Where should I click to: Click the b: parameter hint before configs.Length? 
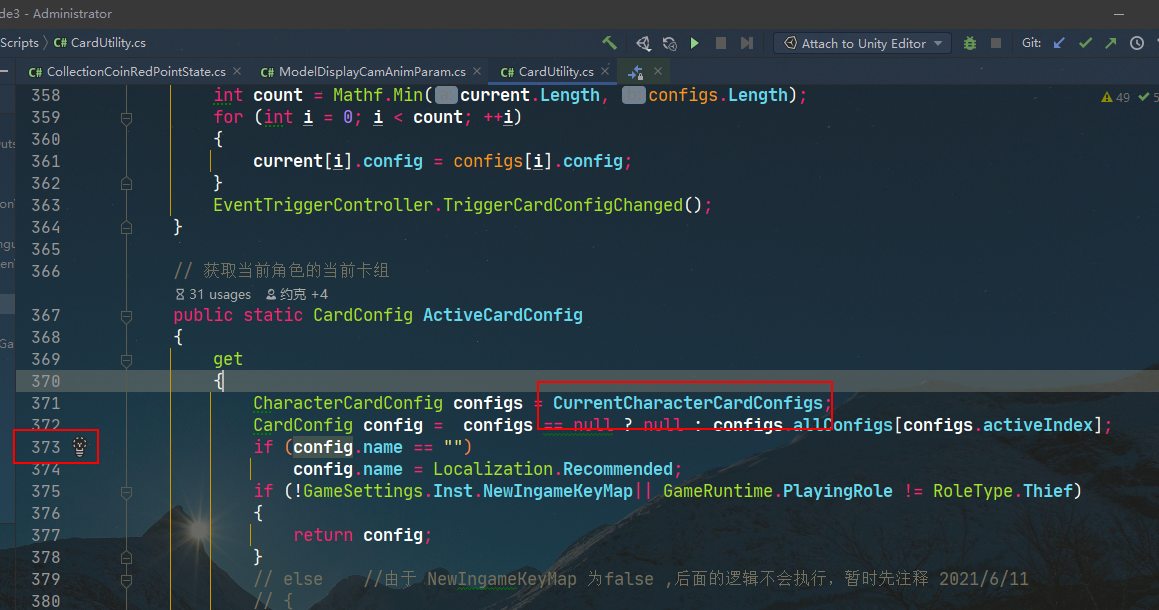(x=633, y=95)
